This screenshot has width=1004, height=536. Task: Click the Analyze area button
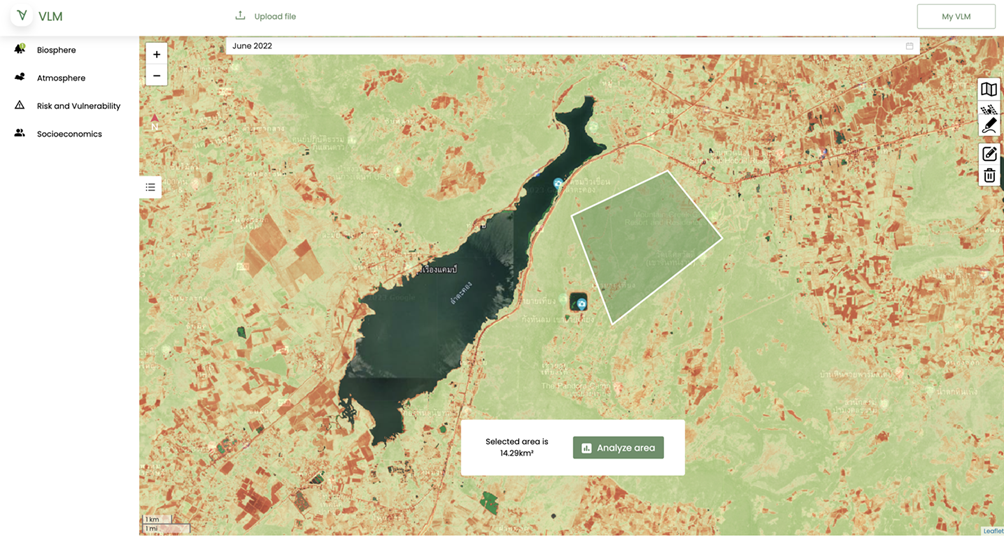pyautogui.click(x=619, y=448)
